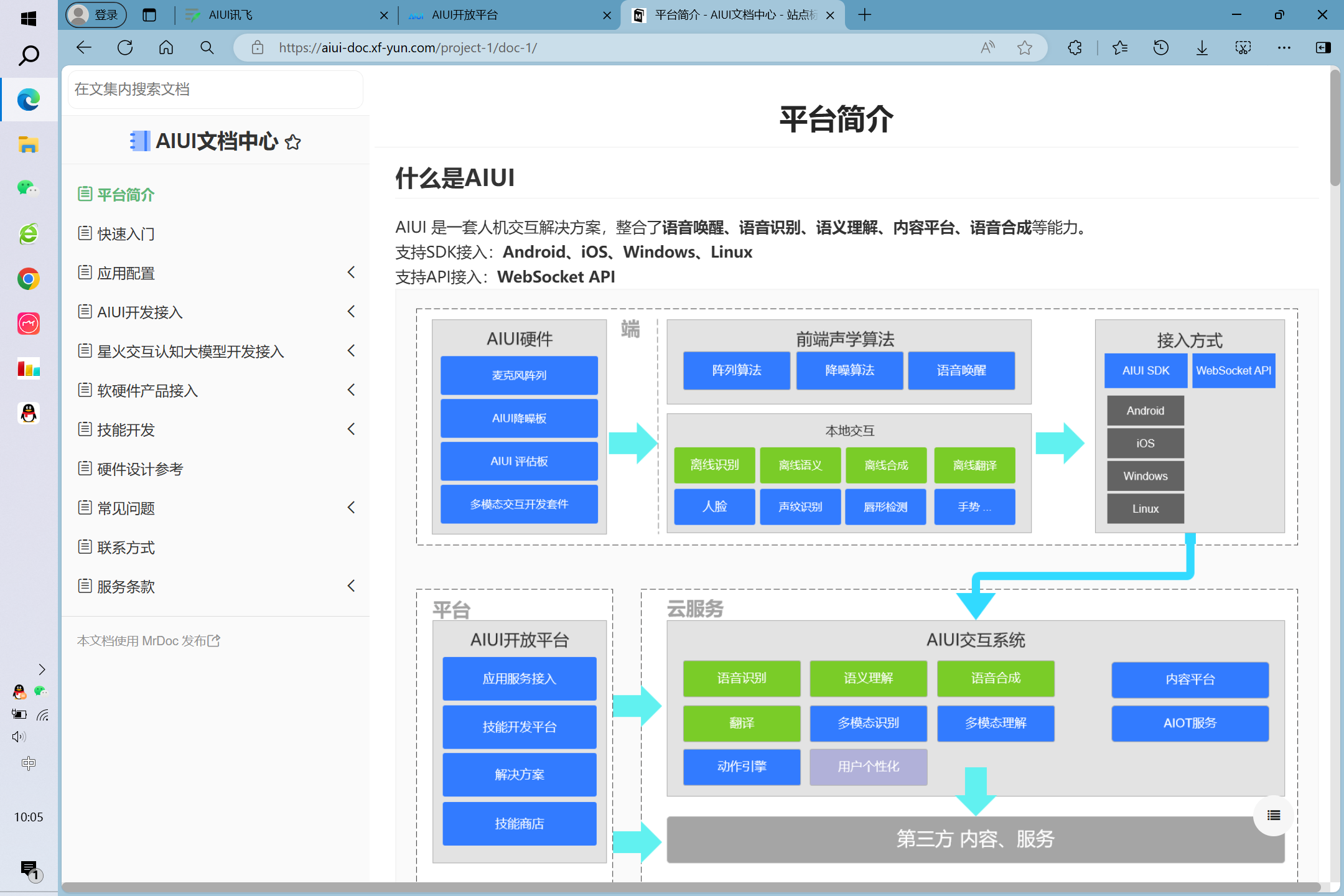Toggle the browser sidebar

1323,48
